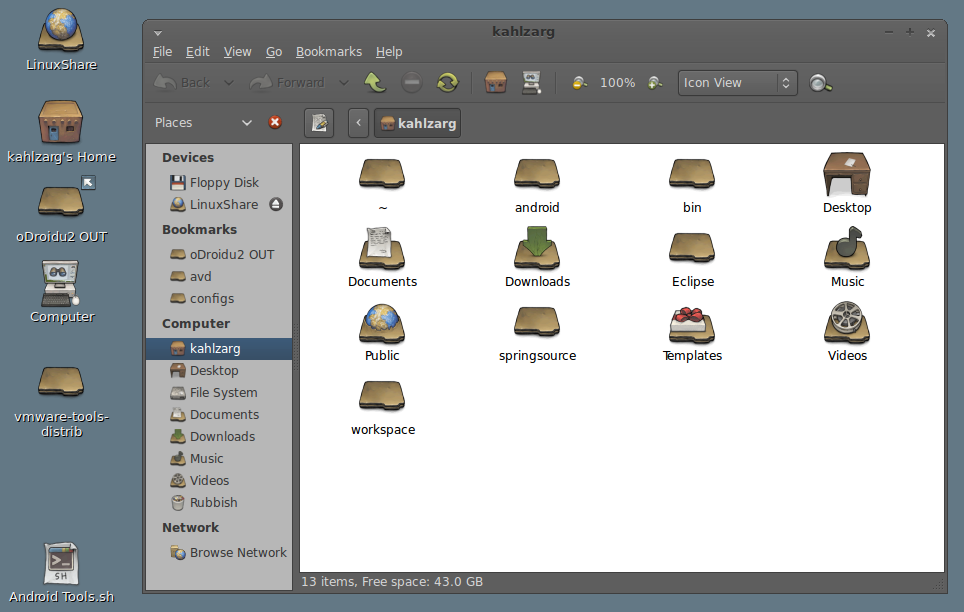Eject the LinuxShare device
964x612 pixels.
pos(276,204)
